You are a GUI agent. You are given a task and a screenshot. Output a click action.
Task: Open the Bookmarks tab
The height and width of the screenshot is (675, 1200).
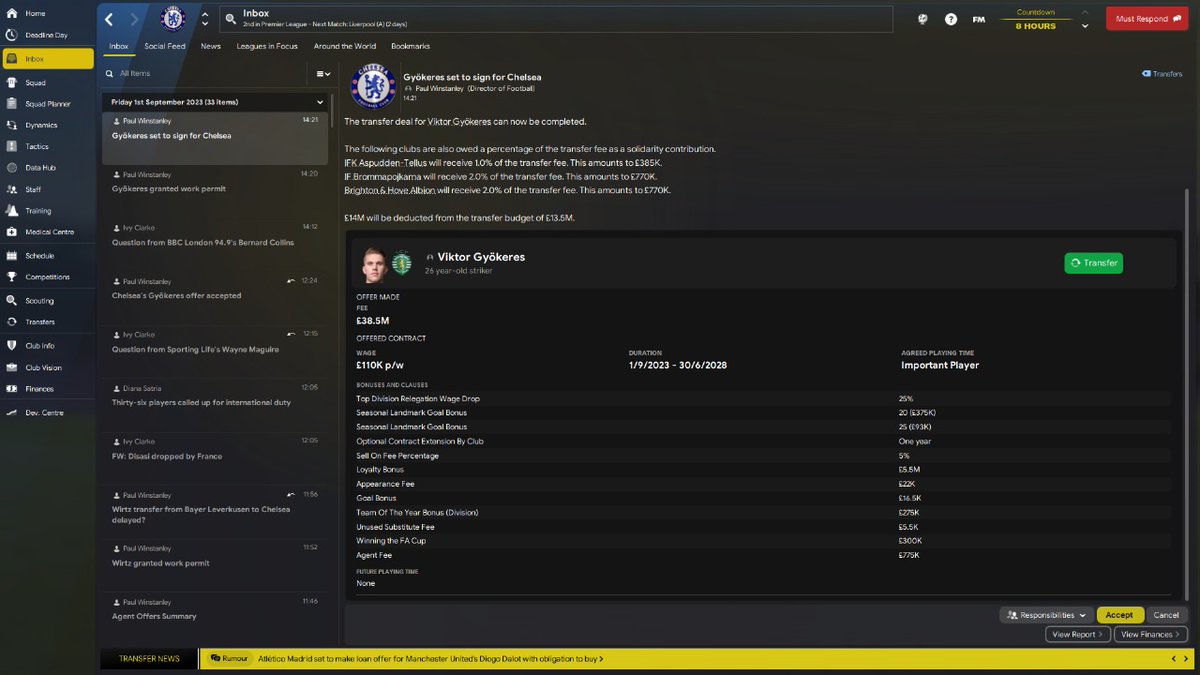410,45
